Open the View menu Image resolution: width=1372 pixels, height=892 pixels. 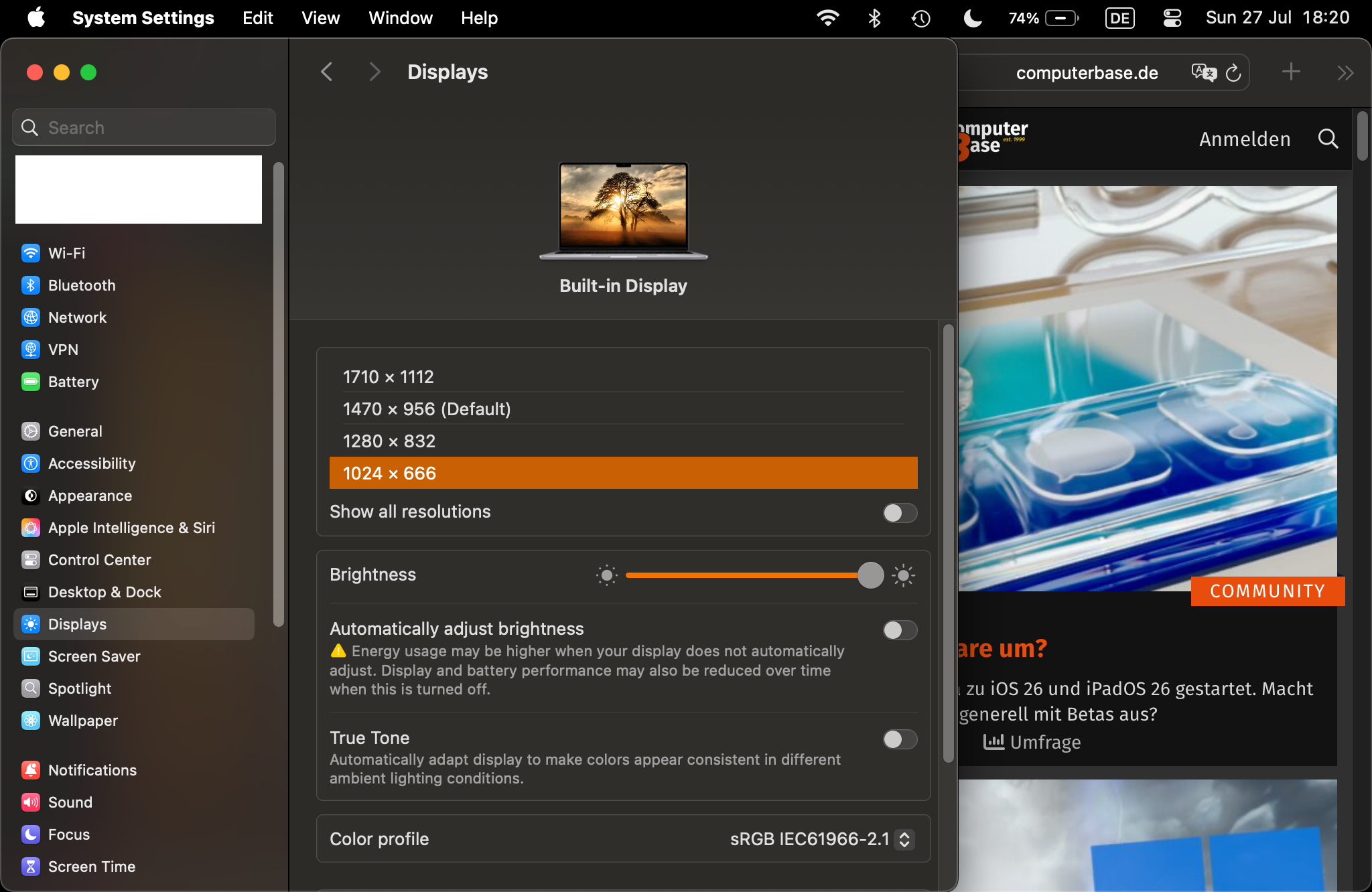[320, 18]
